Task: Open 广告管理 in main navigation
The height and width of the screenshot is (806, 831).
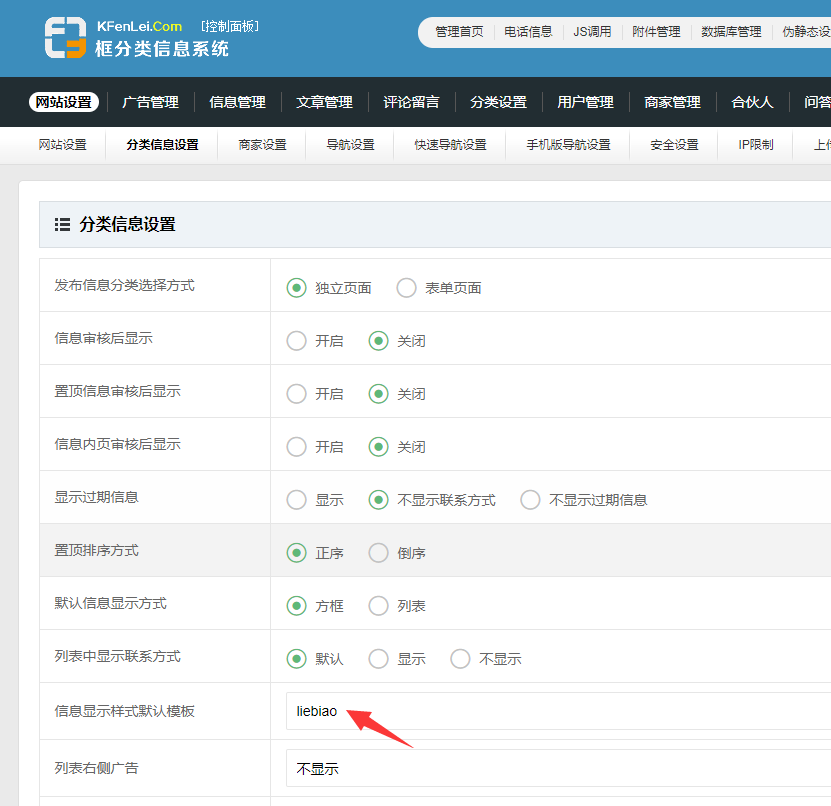Action: [150, 102]
